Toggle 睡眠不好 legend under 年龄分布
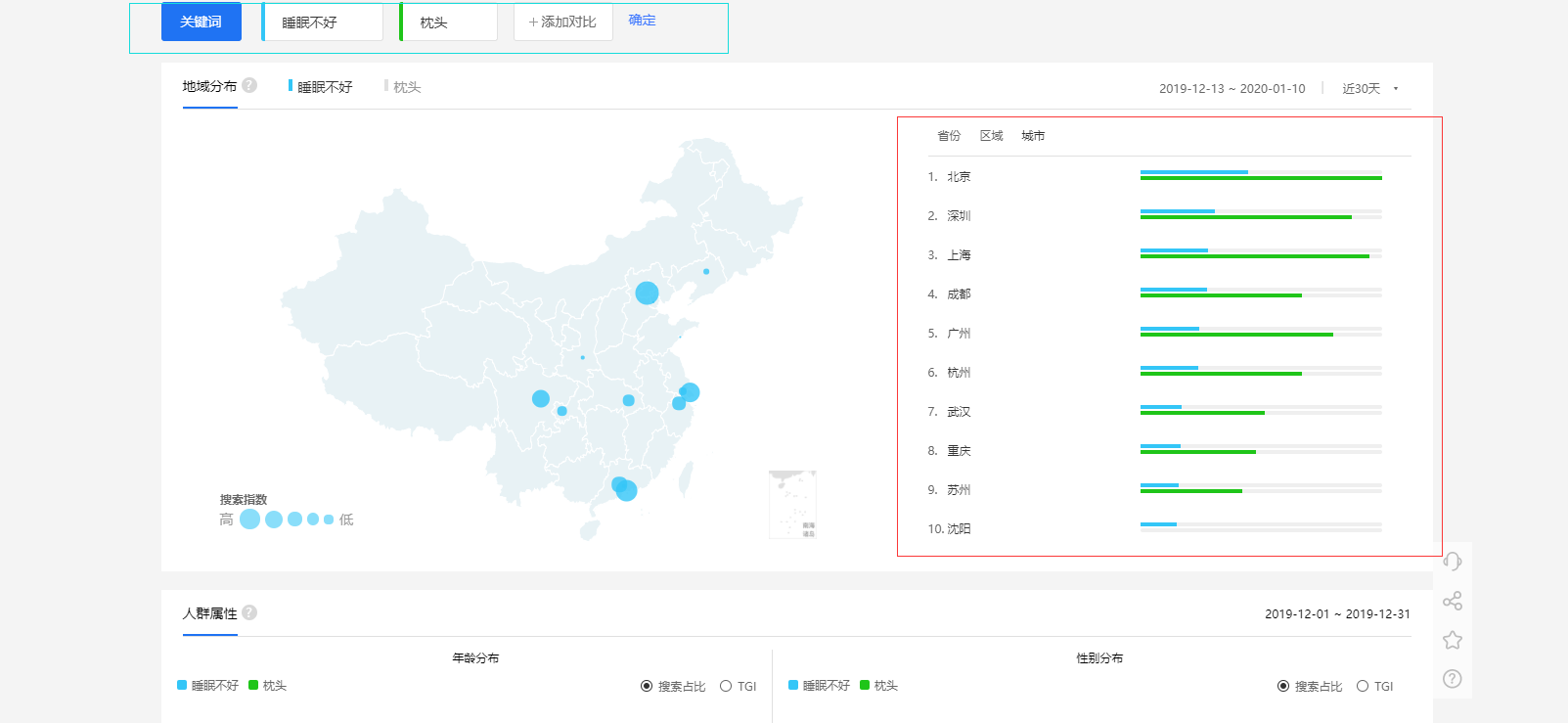Screen dimensions: 1568x723 [207, 686]
